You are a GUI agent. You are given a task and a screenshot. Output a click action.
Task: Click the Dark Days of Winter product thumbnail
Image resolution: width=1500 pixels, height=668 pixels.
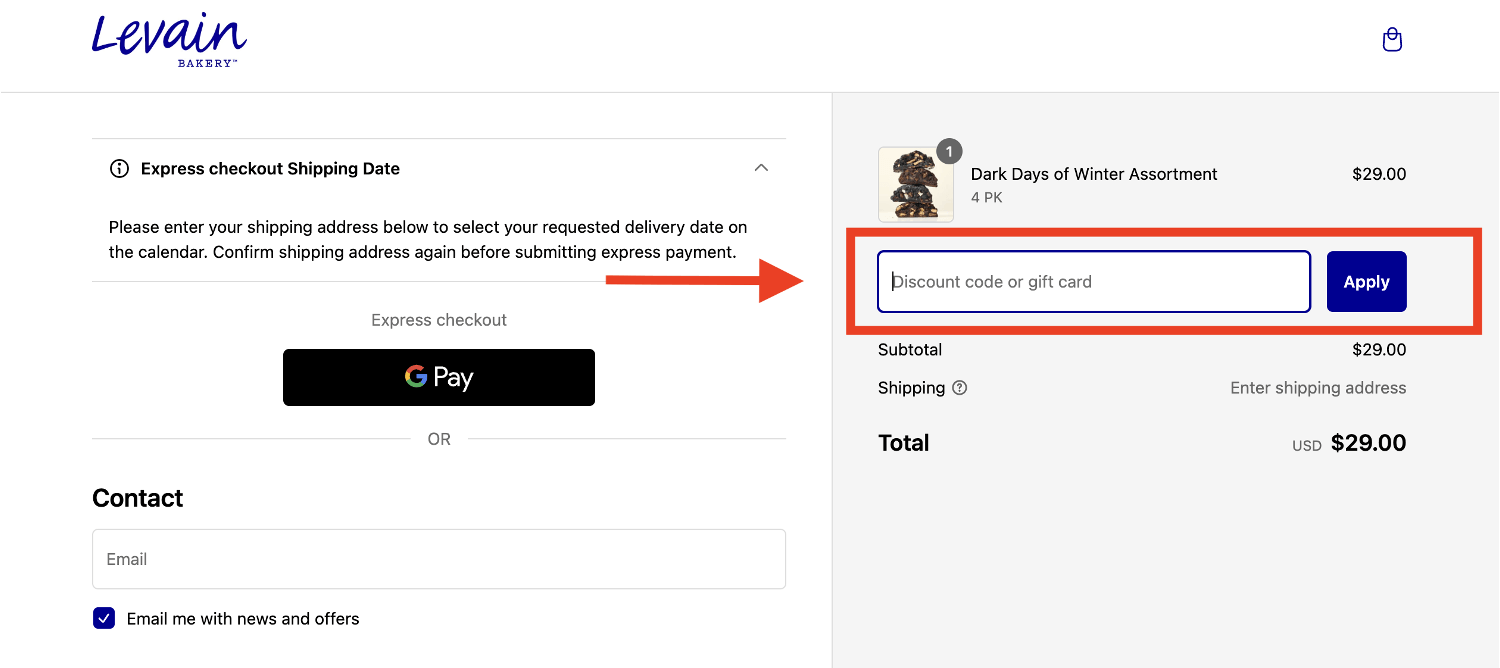point(915,185)
